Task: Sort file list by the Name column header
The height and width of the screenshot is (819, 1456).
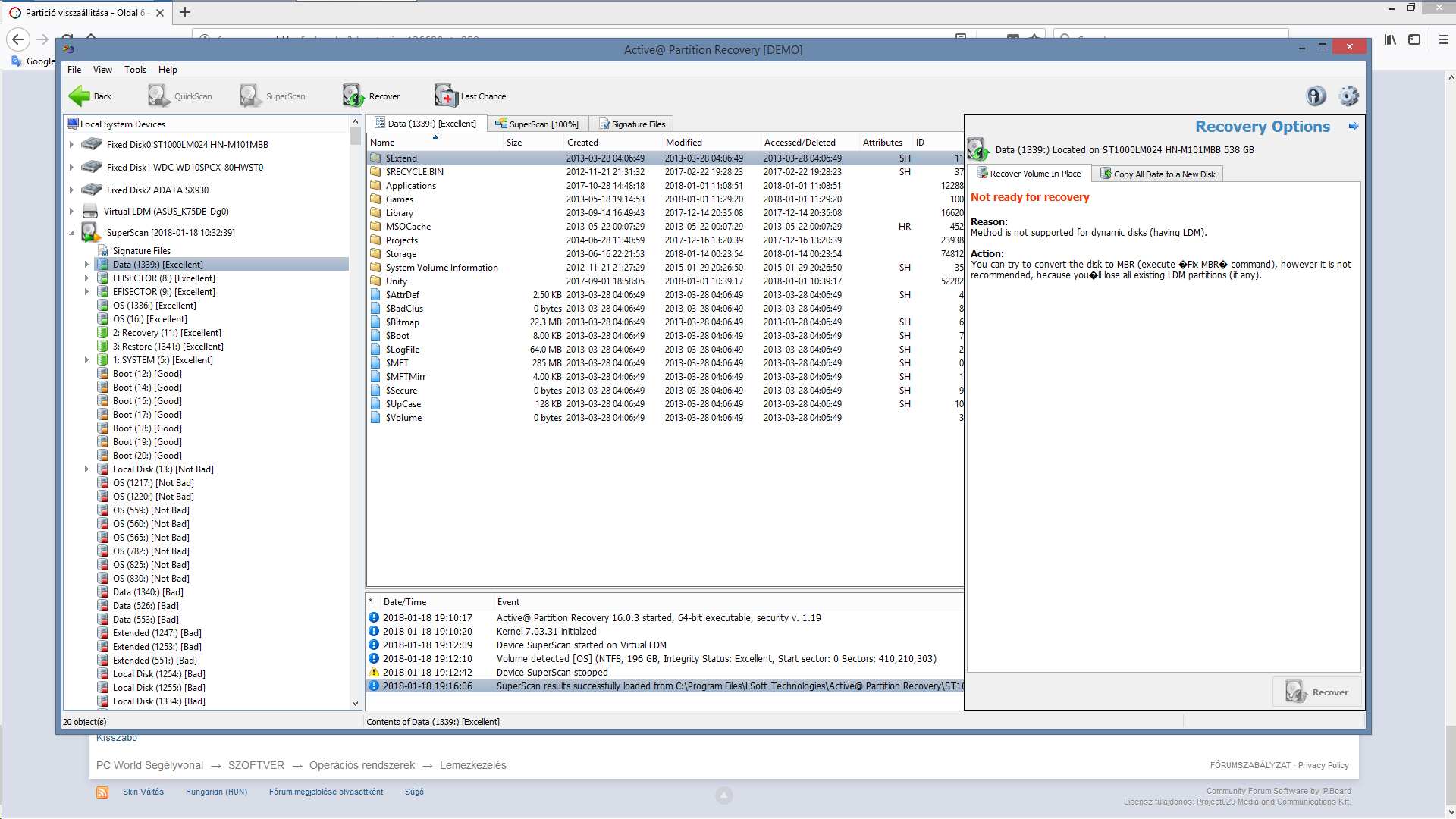Action: coord(435,143)
